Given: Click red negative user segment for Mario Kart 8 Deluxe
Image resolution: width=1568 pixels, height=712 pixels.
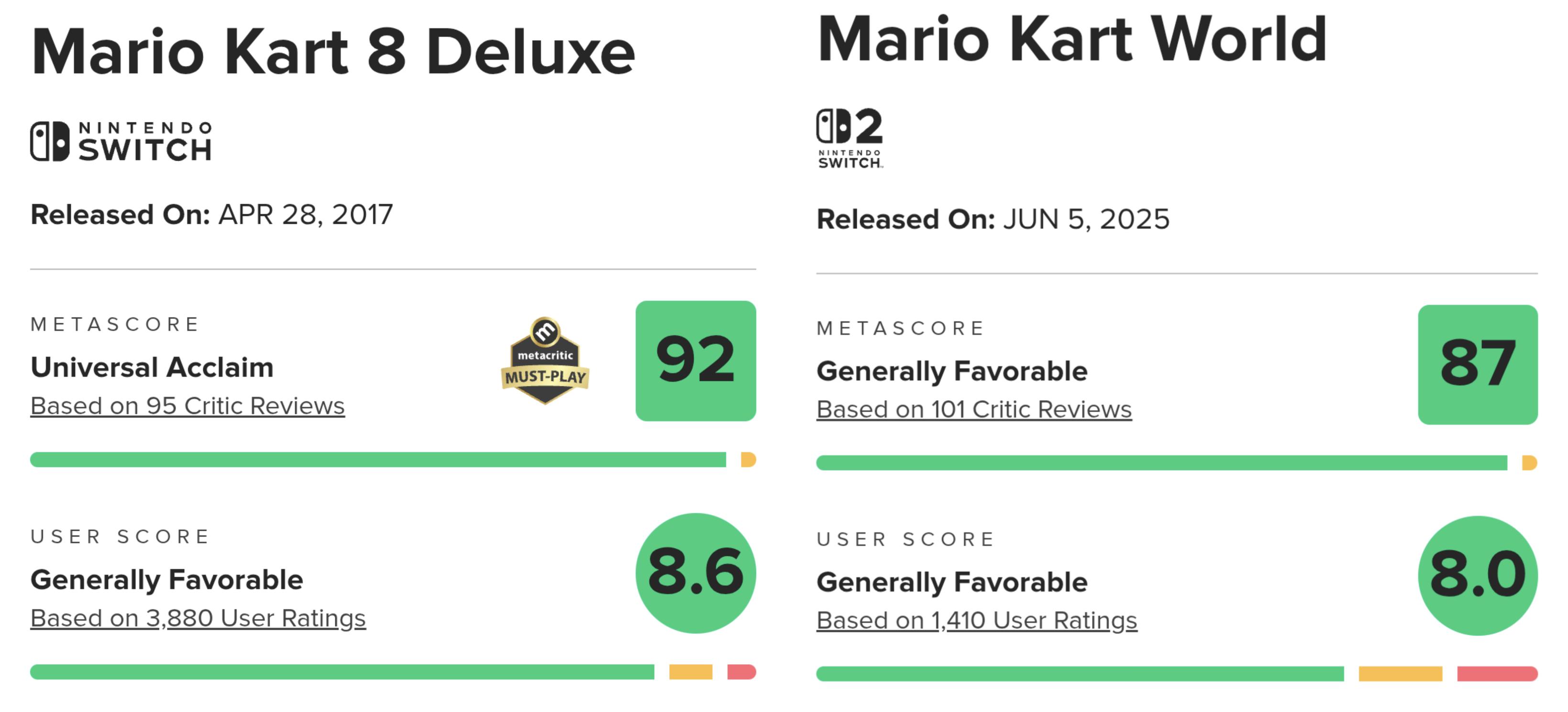Looking at the screenshot, I should point(741,672).
